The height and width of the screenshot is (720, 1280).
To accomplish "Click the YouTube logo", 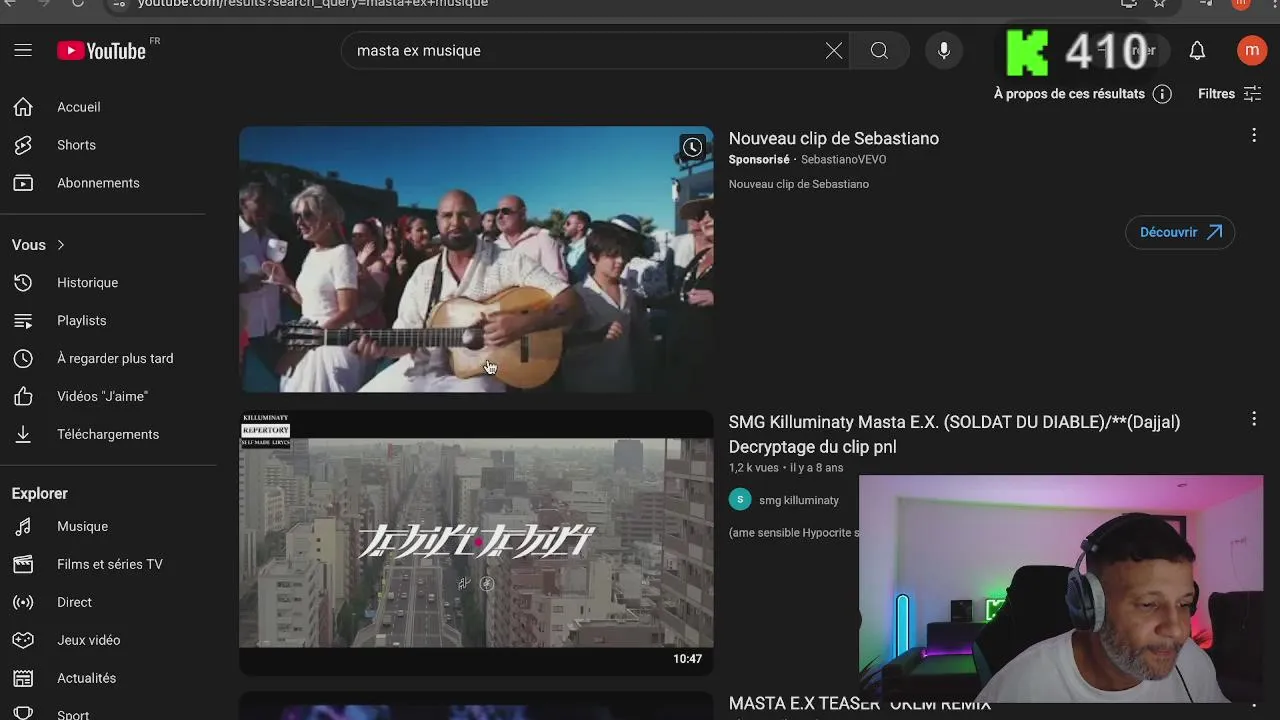I will click(101, 51).
